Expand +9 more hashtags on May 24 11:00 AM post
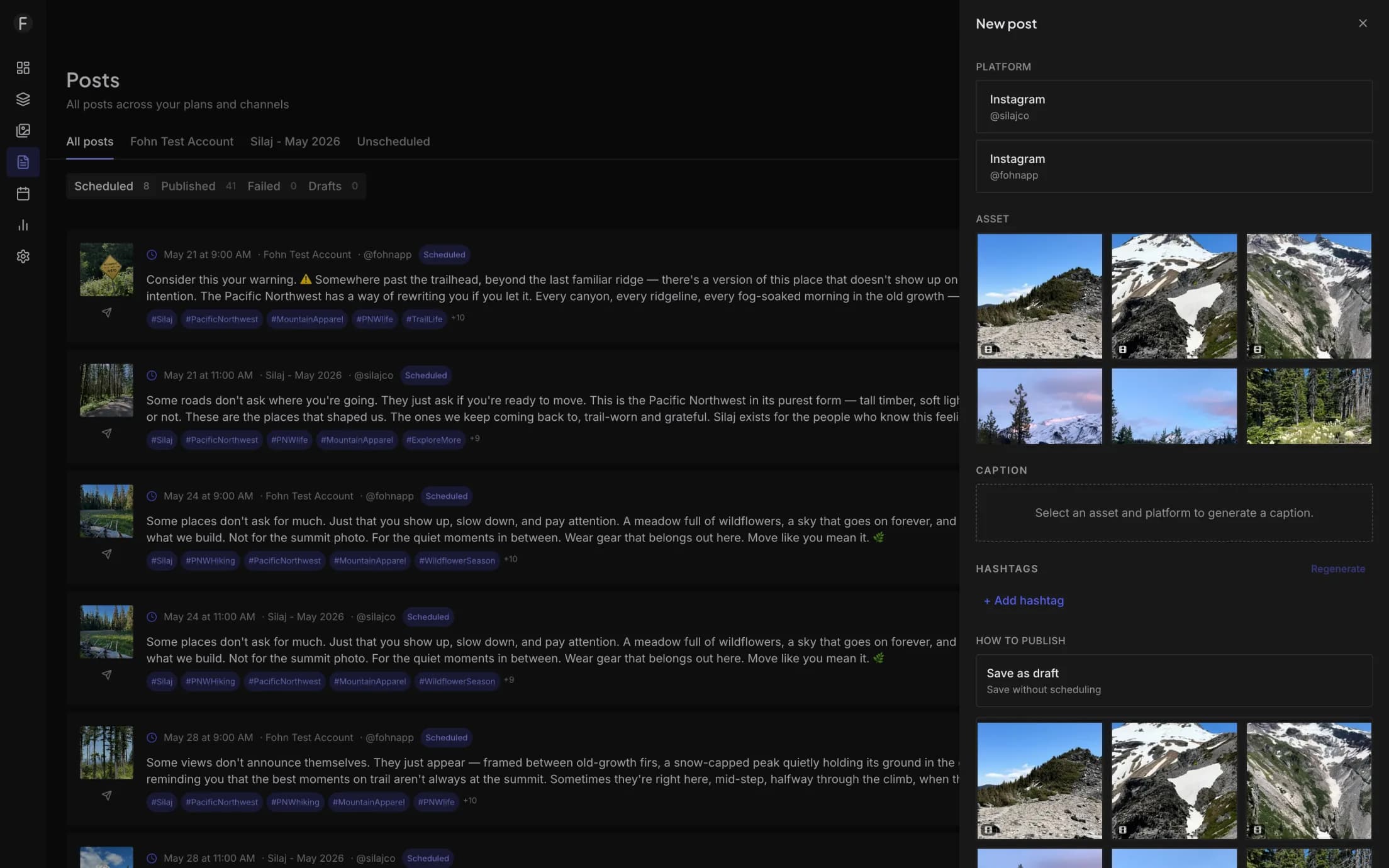The image size is (1389, 868). (x=509, y=680)
